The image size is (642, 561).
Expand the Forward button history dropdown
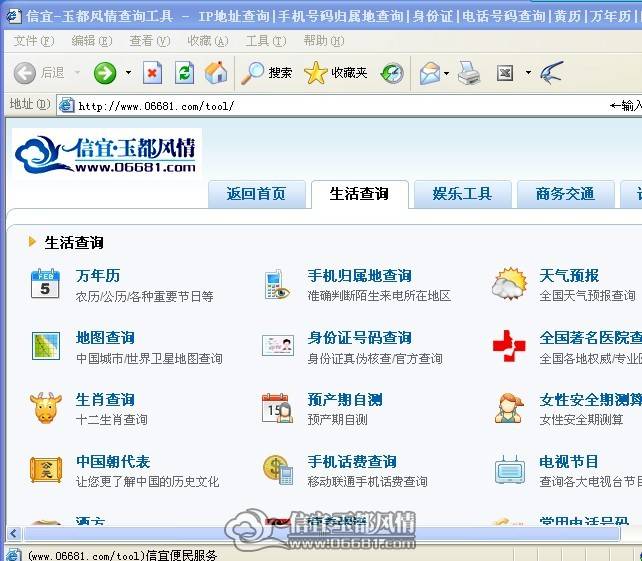pos(128,73)
